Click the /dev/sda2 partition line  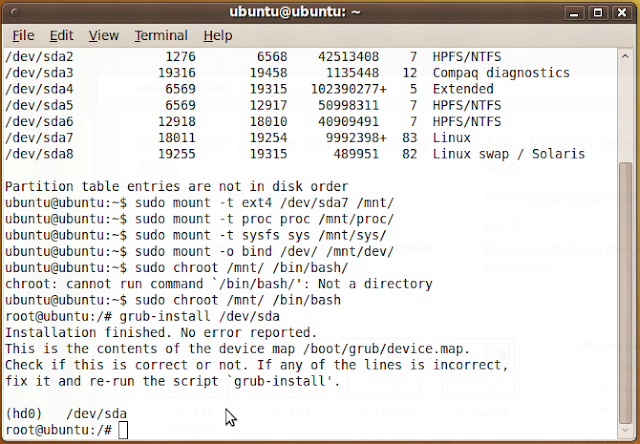(253, 56)
